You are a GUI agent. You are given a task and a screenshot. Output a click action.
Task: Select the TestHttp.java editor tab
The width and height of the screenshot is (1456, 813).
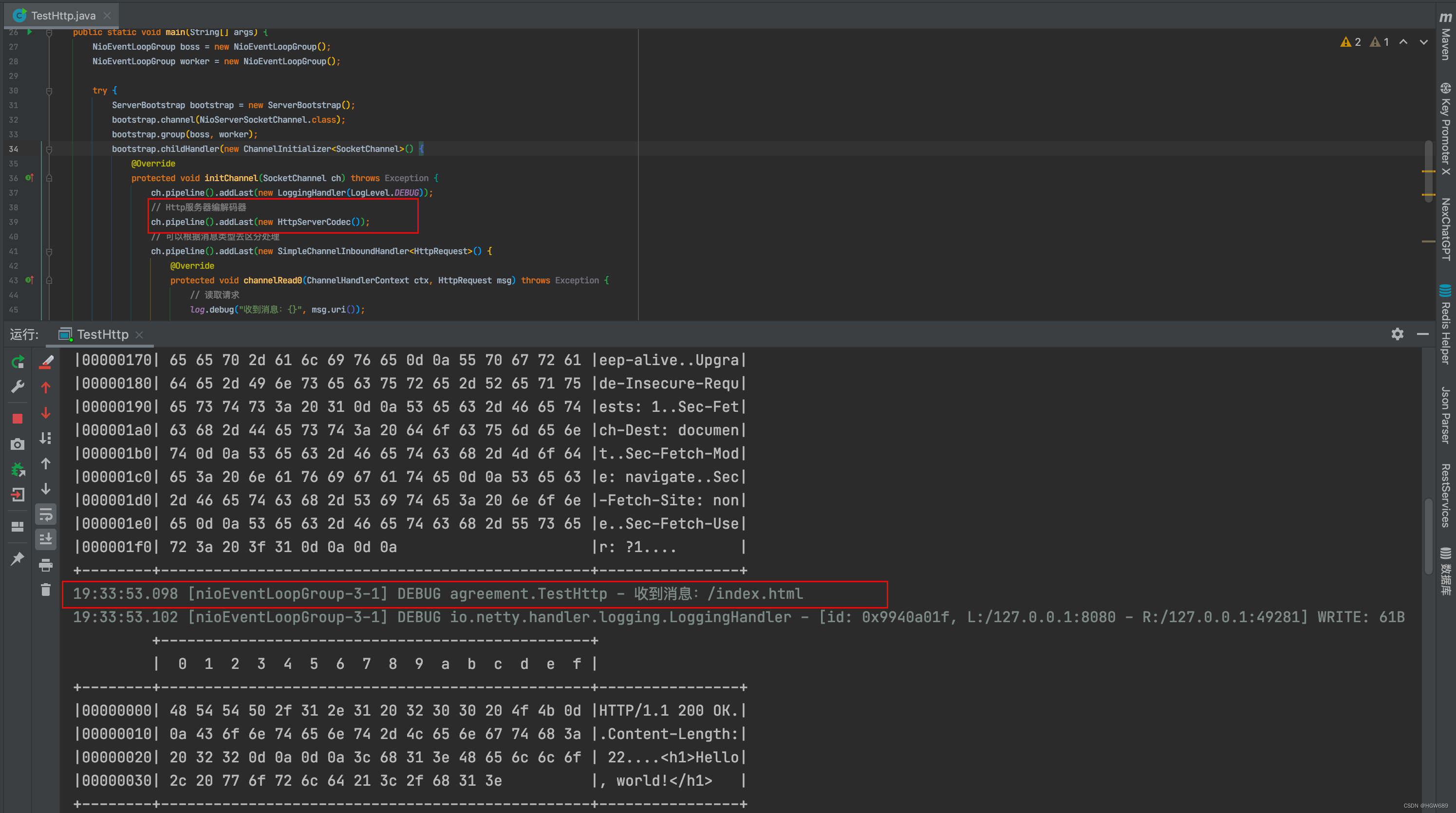[x=63, y=16]
